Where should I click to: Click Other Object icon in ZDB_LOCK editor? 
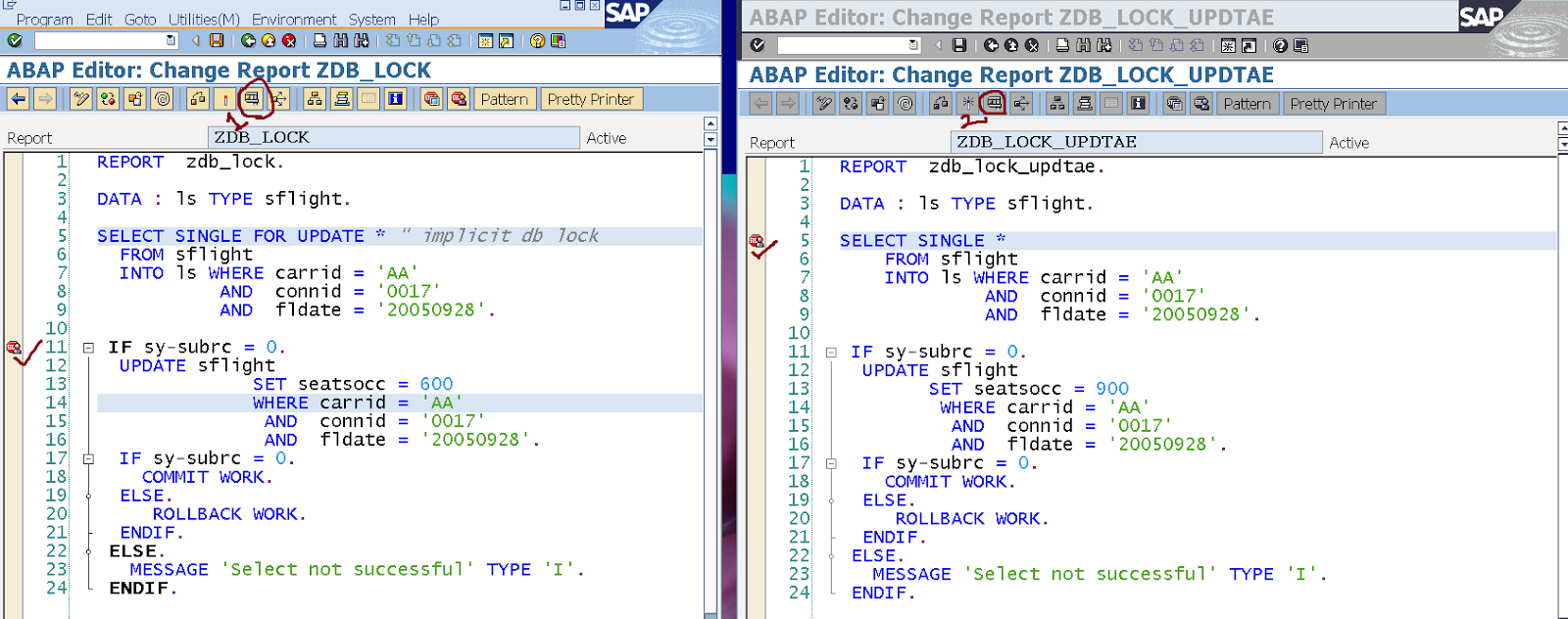click(x=135, y=99)
